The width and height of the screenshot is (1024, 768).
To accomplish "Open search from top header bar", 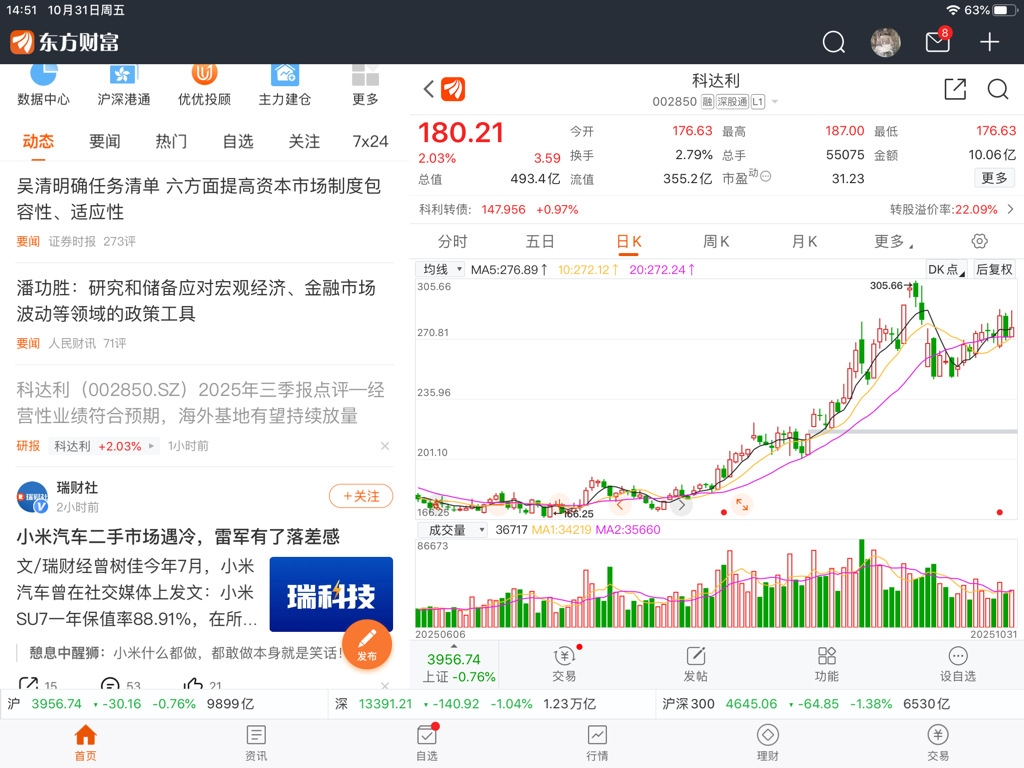I will (x=833, y=42).
